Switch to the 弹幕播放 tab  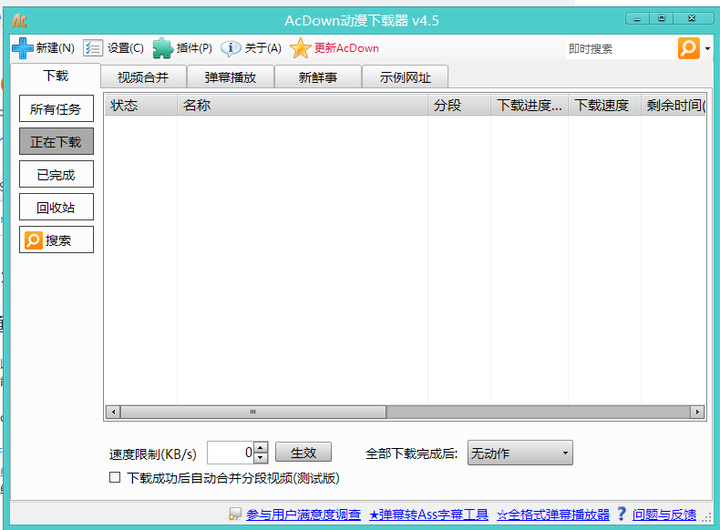coord(229,77)
